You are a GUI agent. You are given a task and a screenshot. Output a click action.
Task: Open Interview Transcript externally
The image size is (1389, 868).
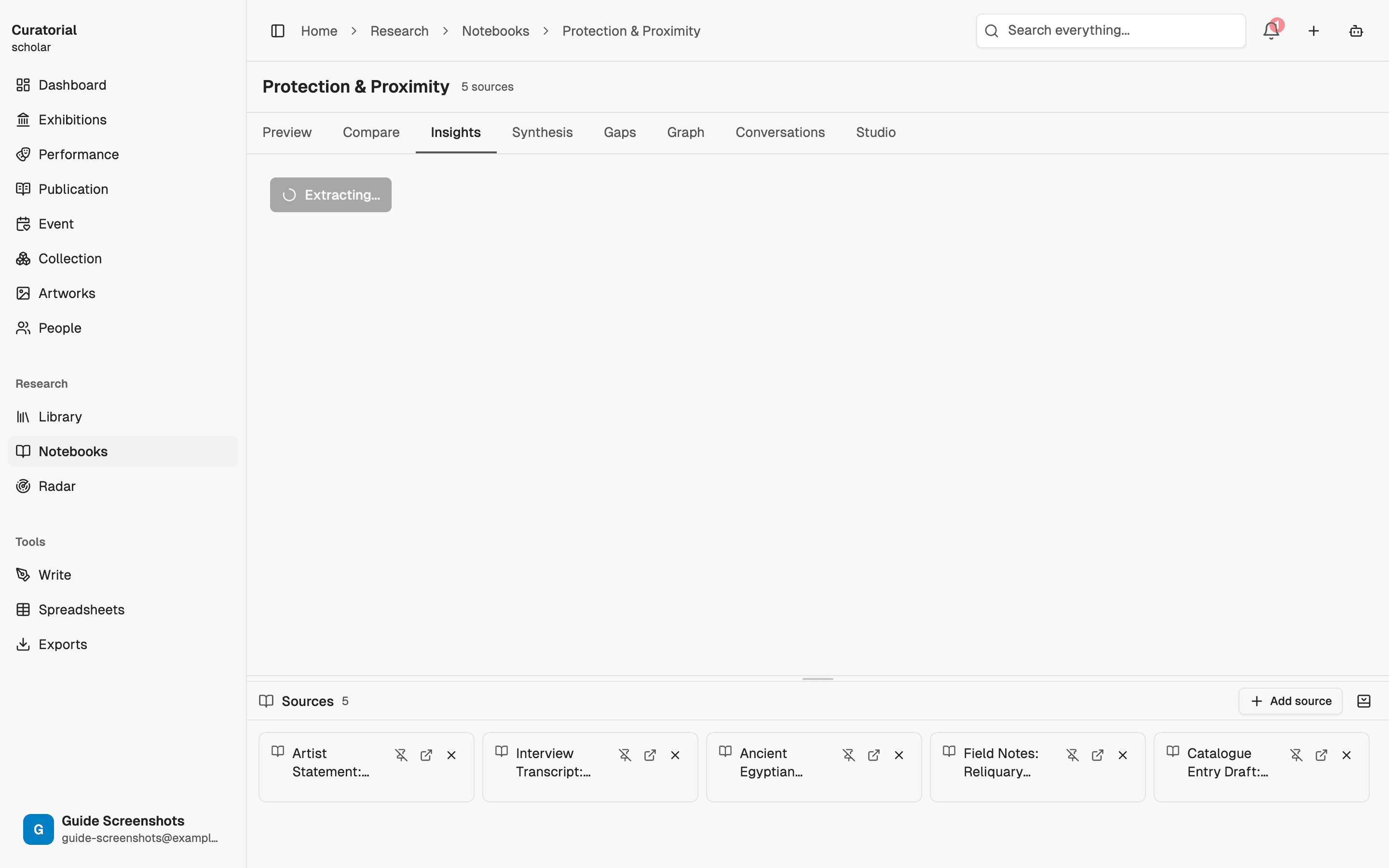pos(650,755)
